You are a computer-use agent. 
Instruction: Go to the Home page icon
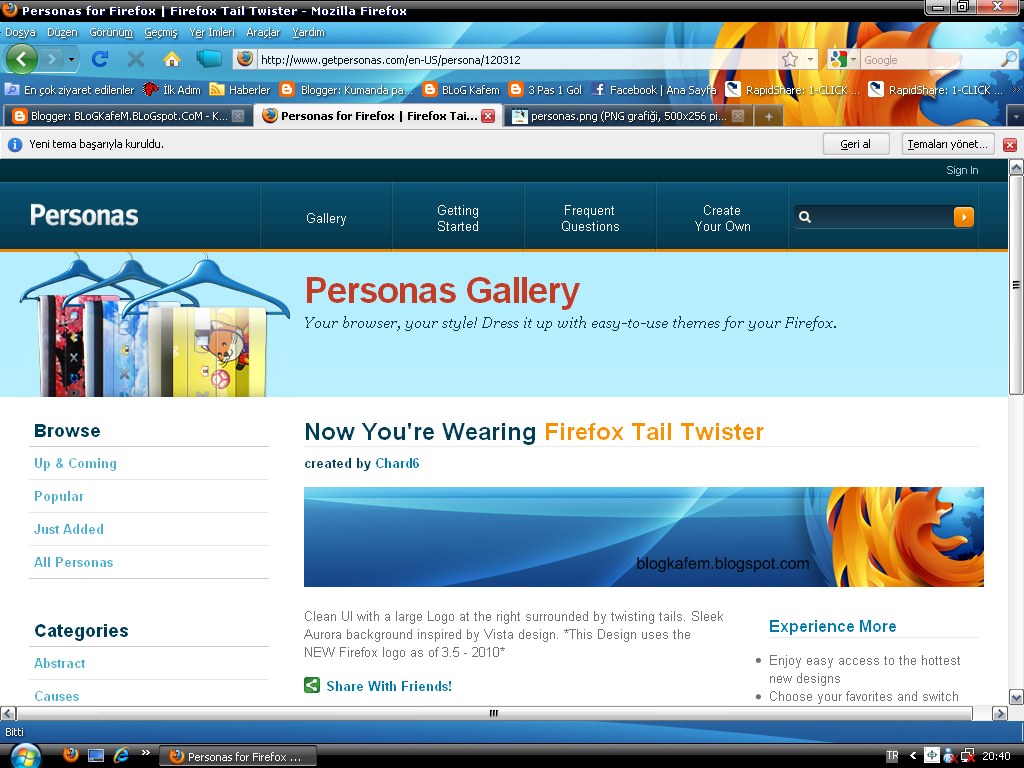point(172,59)
